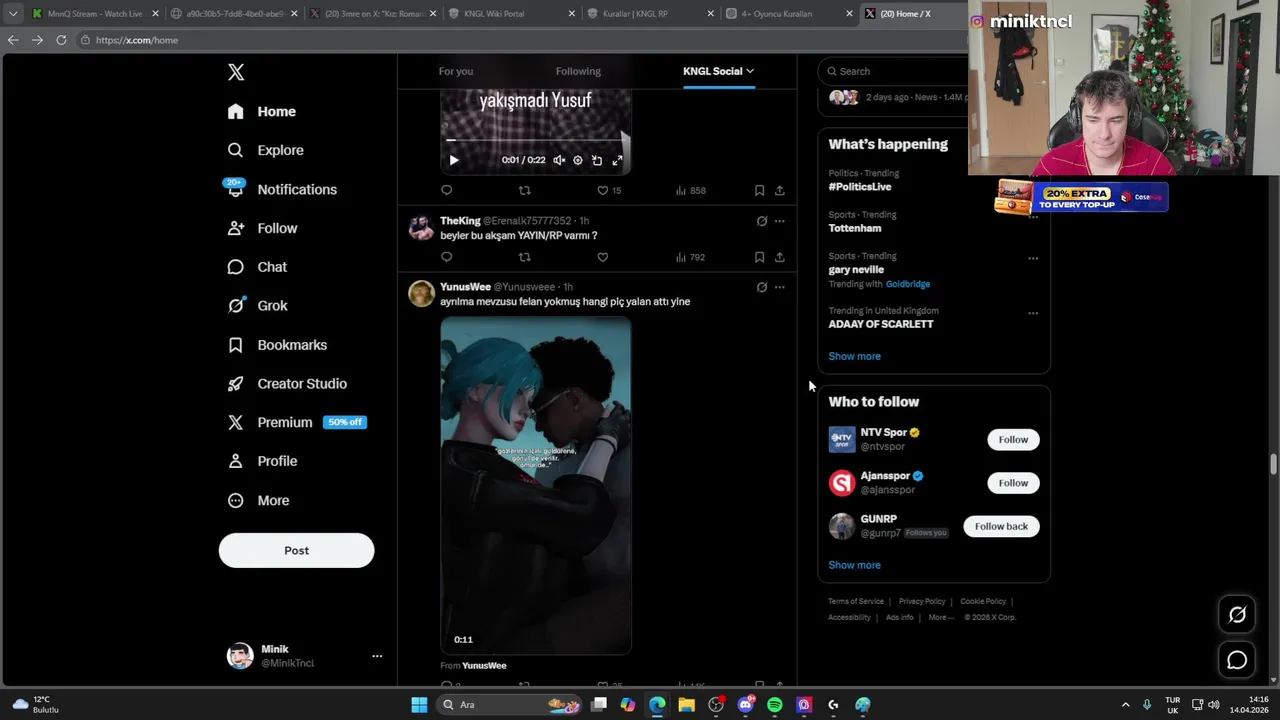Open more options on YunusWee's post
1280x720 pixels.
coord(780,287)
